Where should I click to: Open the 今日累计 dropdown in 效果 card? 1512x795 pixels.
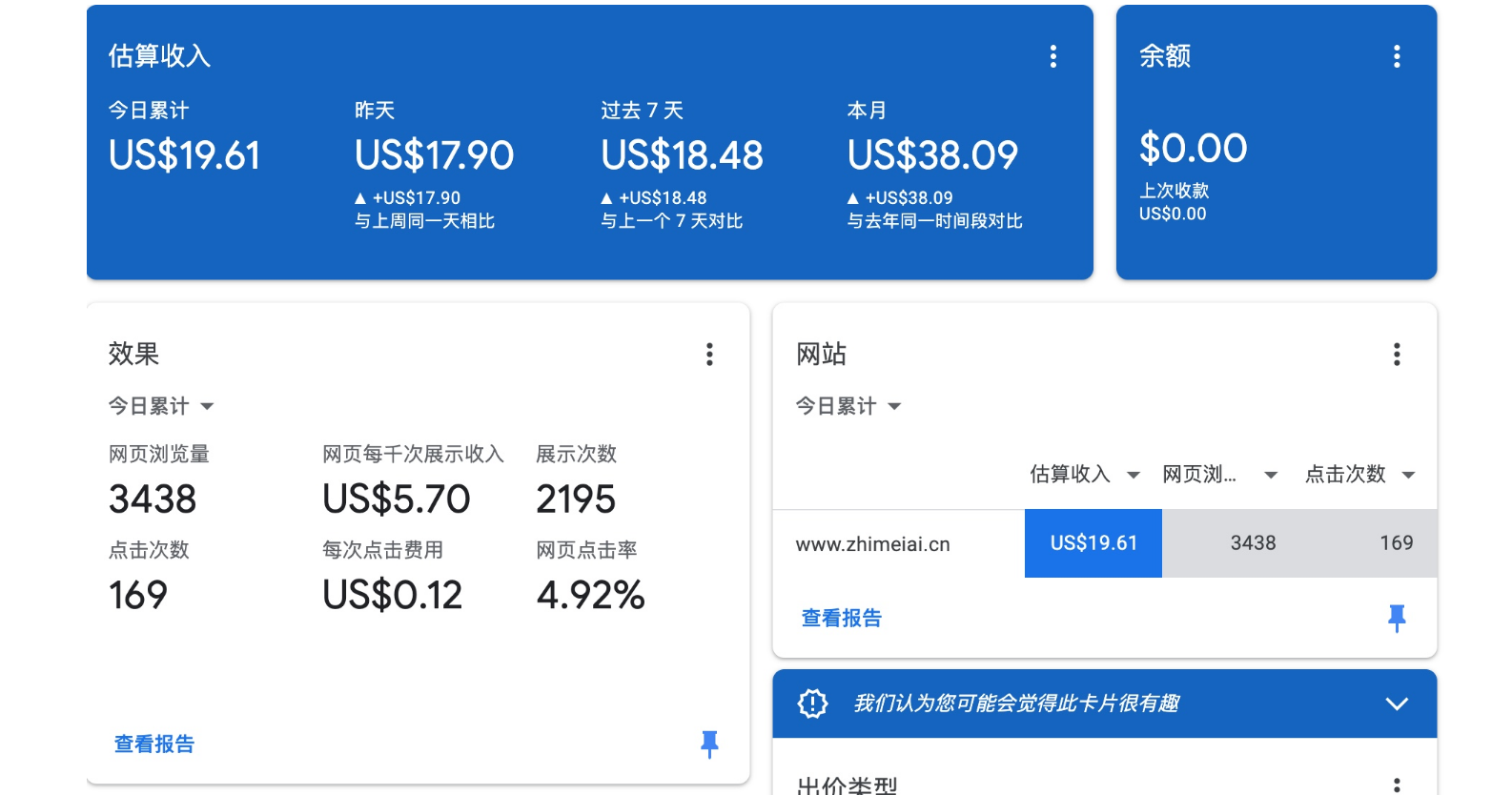(160, 406)
